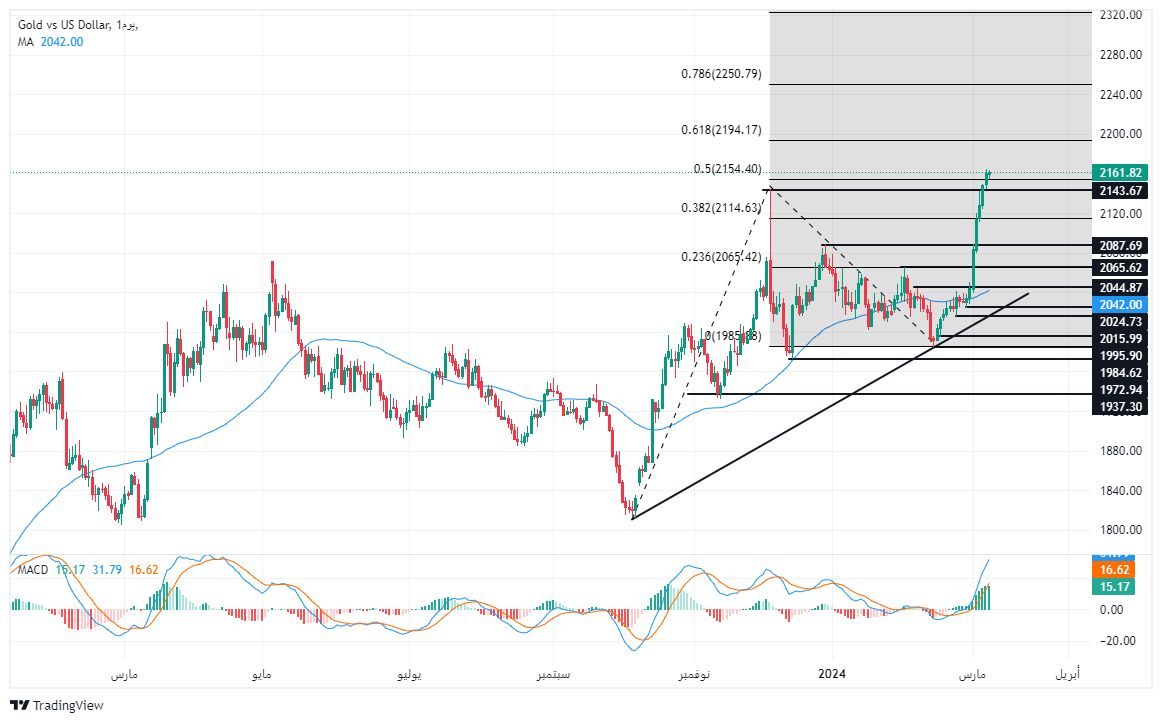Click the 1972.94 price level tag

tap(1120, 390)
